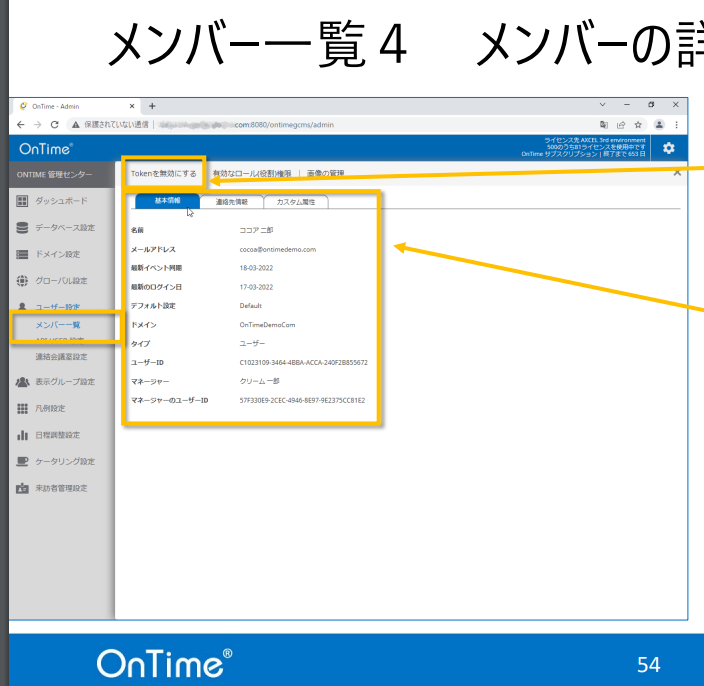Open 来訪者管理設定 in sidebar
The width and height of the screenshot is (704, 686).
(62, 488)
